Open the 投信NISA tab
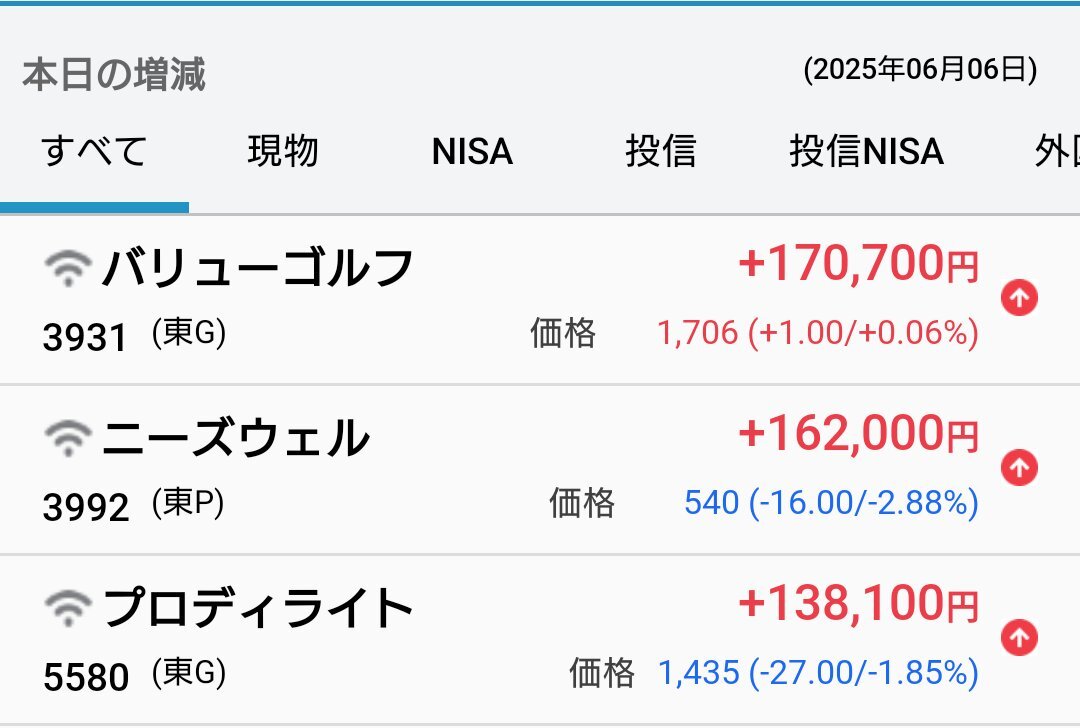This screenshot has height=728, width=1080. (x=866, y=152)
